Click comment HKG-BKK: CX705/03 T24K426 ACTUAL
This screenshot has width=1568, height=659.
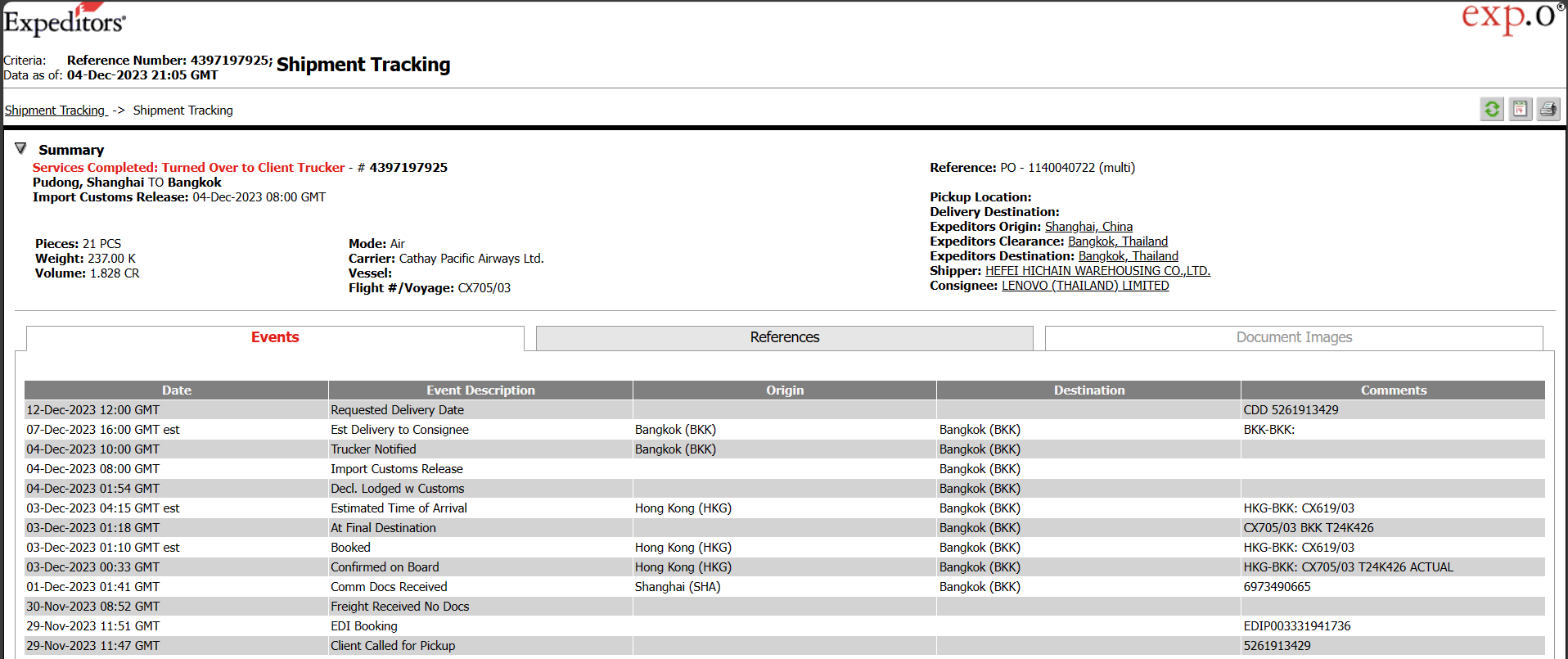[x=1348, y=567]
